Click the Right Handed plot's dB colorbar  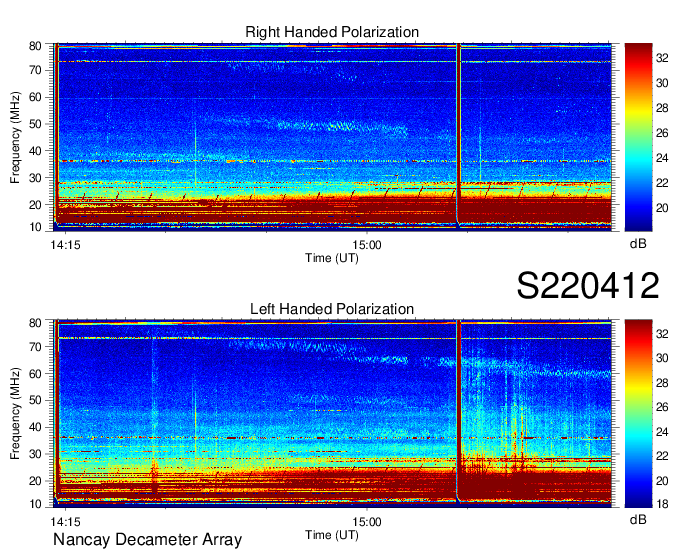(638, 137)
